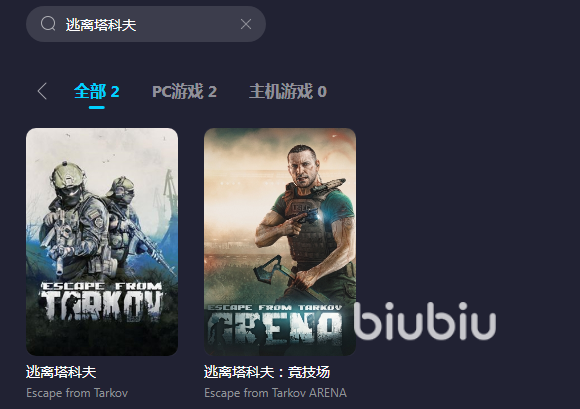Open the Escape from Tarkov cover thumbnail
This screenshot has height=409, width=580.
click(102, 242)
